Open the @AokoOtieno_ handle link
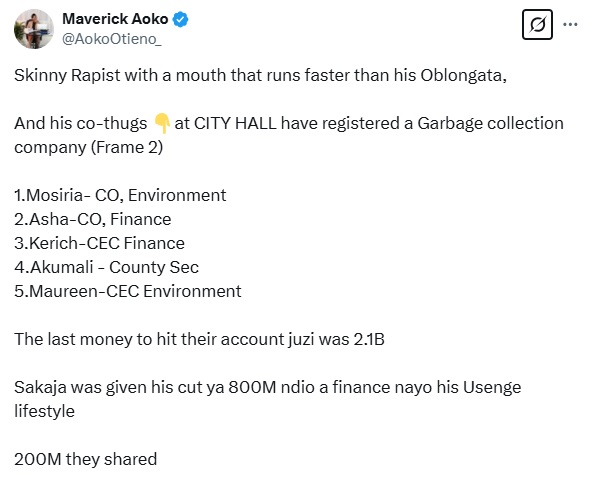The width and height of the screenshot is (593, 483). [x=112, y=39]
